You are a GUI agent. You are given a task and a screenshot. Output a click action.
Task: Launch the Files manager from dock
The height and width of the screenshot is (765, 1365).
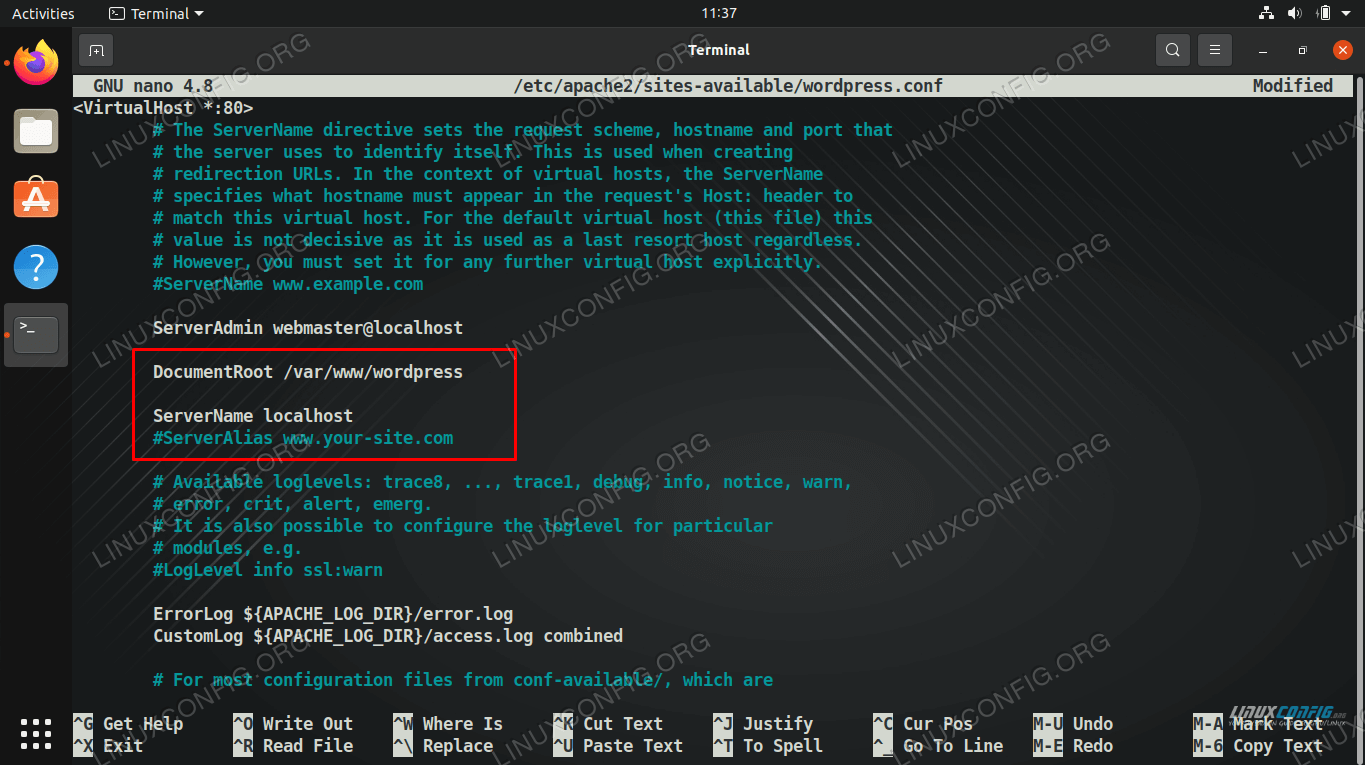(36, 131)
